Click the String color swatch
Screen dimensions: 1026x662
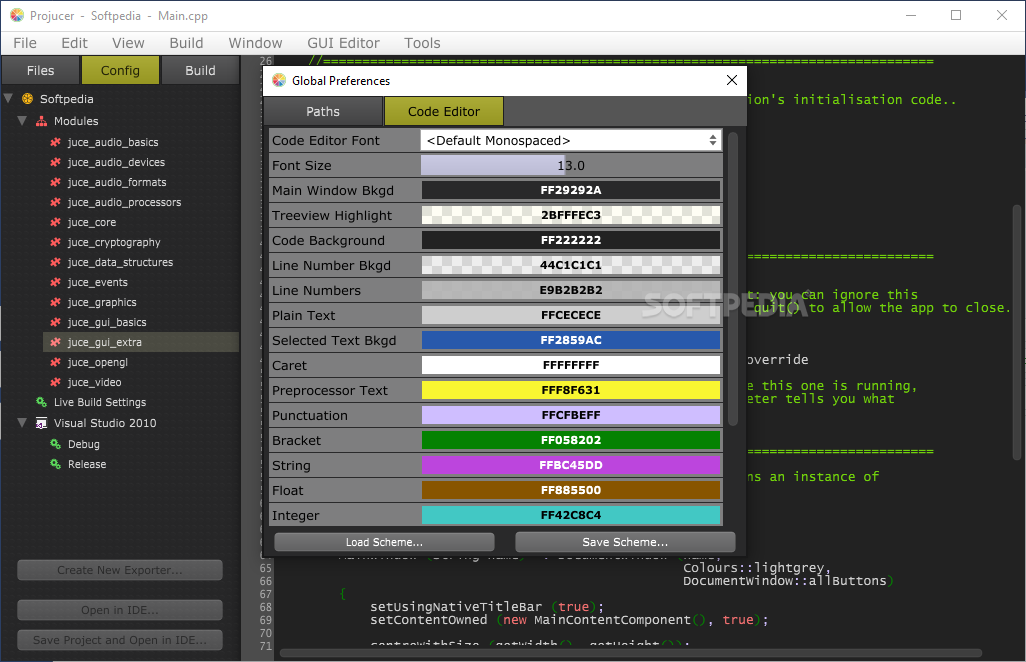571,465
